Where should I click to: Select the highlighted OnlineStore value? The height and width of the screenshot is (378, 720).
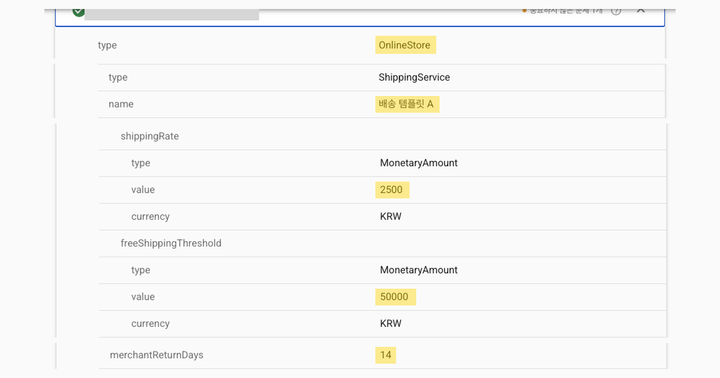(x=405, y=45)
